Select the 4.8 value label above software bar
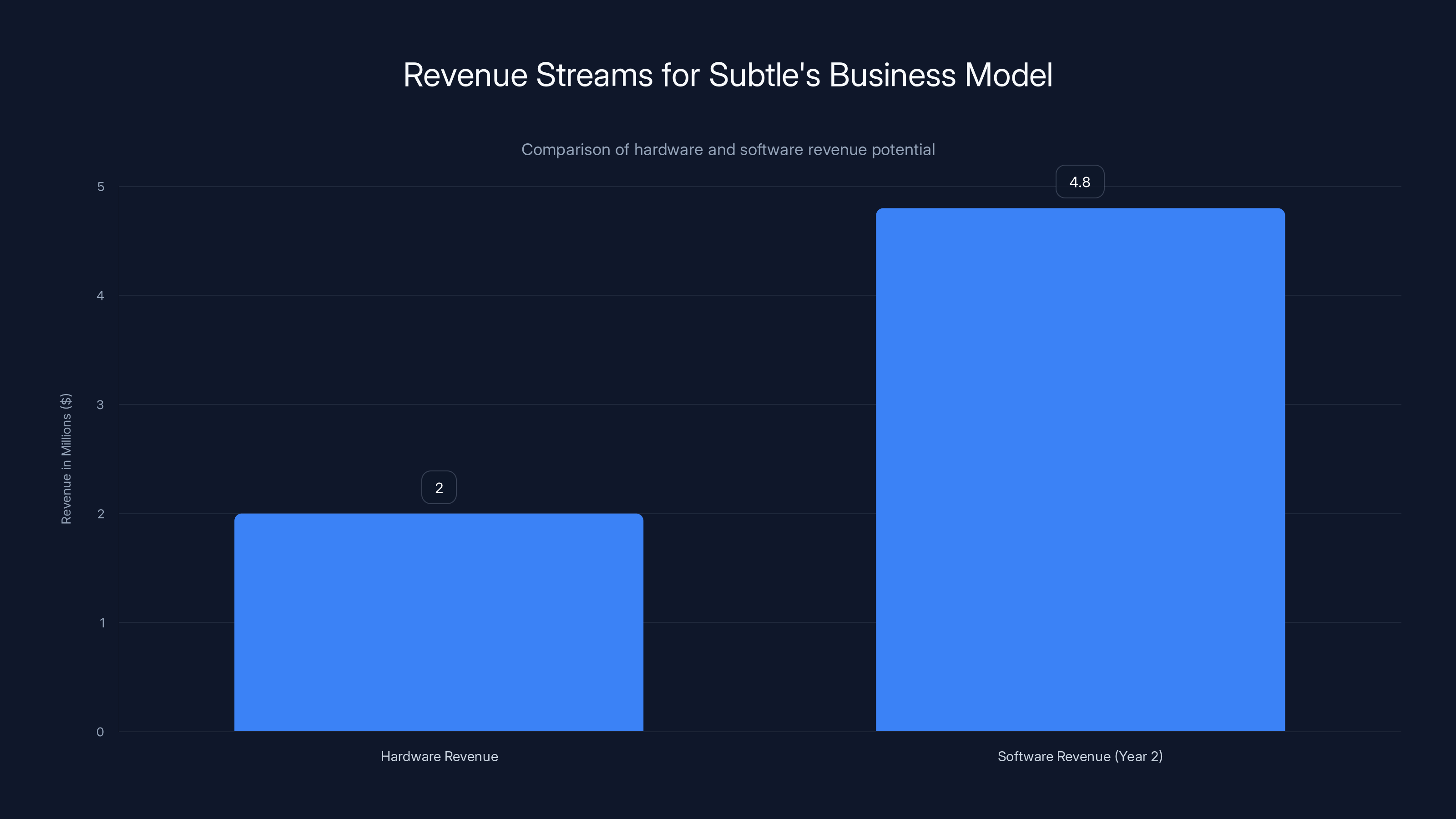 (x=1080, y=182)
